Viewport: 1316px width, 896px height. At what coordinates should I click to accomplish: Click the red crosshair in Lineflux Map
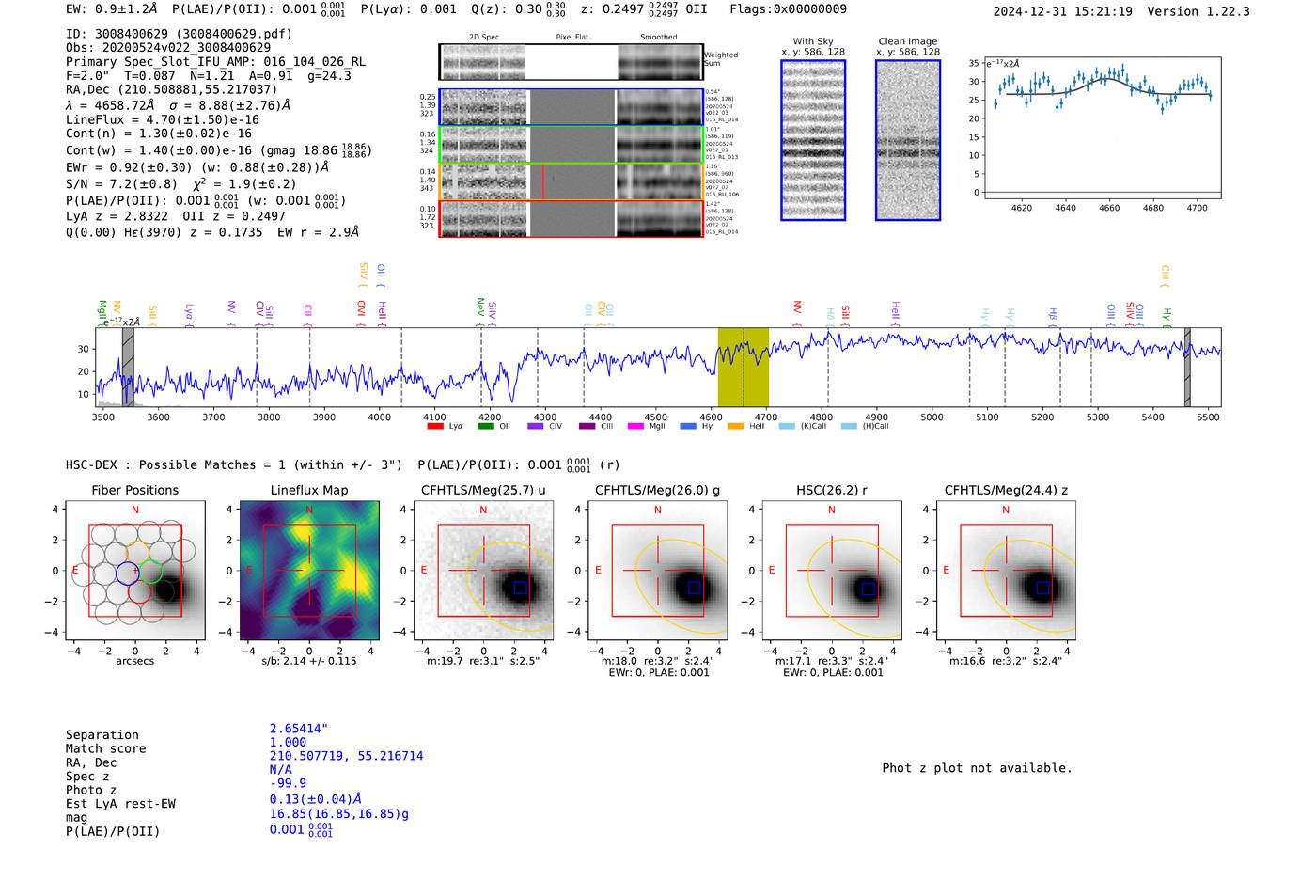(309, 570)
